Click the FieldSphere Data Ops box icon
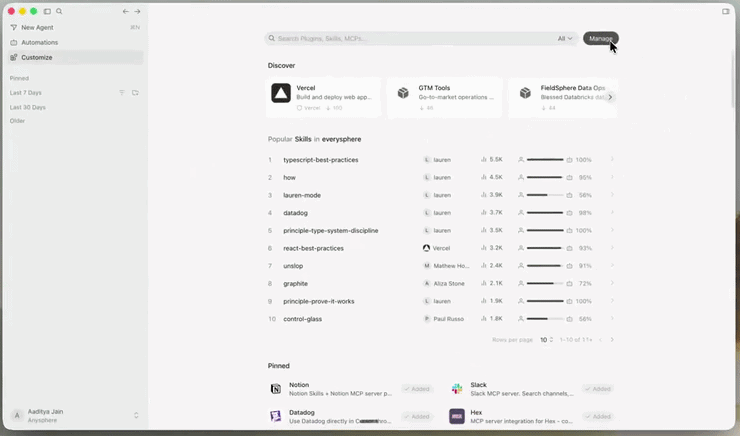The image size is (740, 436). pos(525,93)
